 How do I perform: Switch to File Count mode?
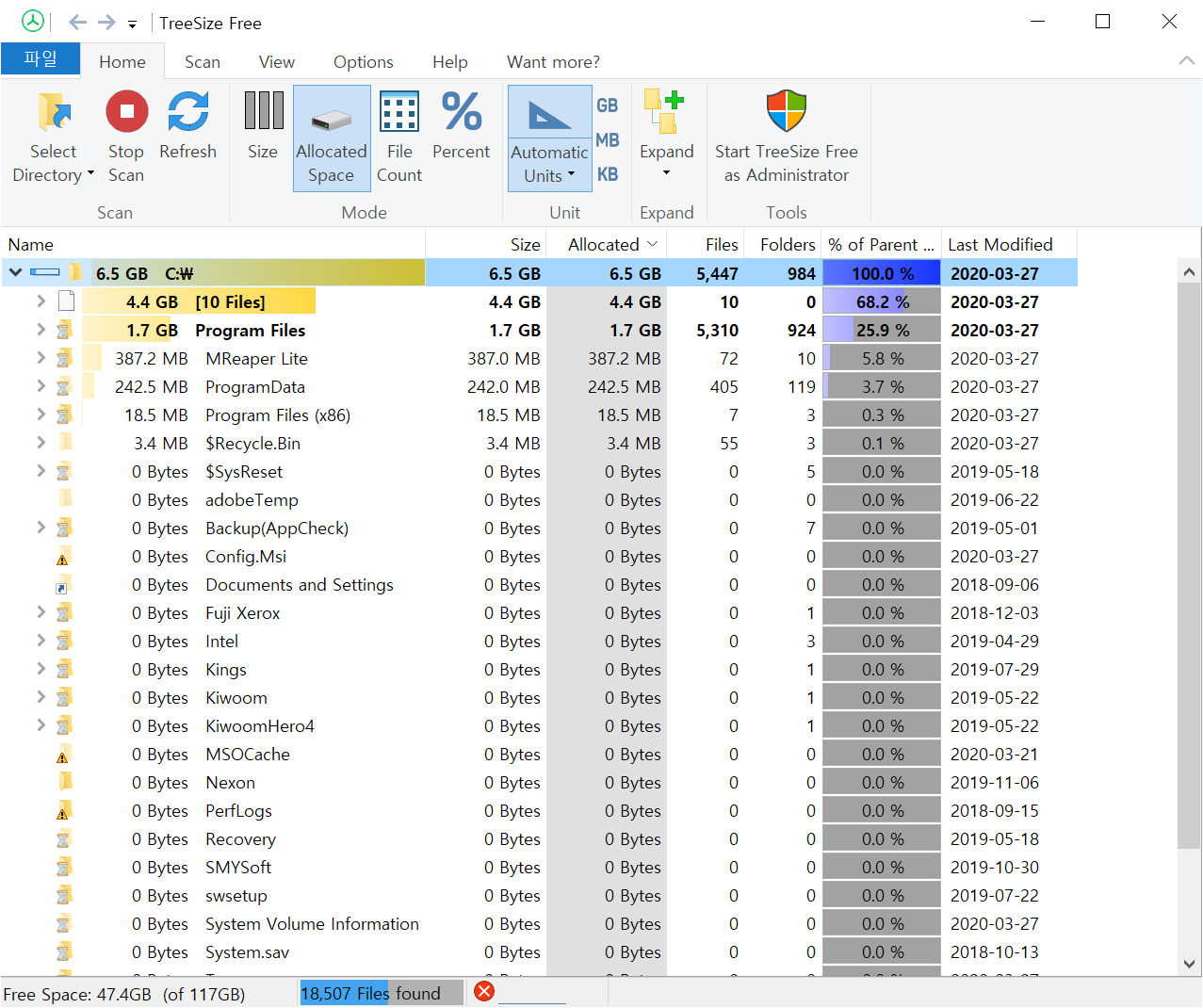point(399,138)
